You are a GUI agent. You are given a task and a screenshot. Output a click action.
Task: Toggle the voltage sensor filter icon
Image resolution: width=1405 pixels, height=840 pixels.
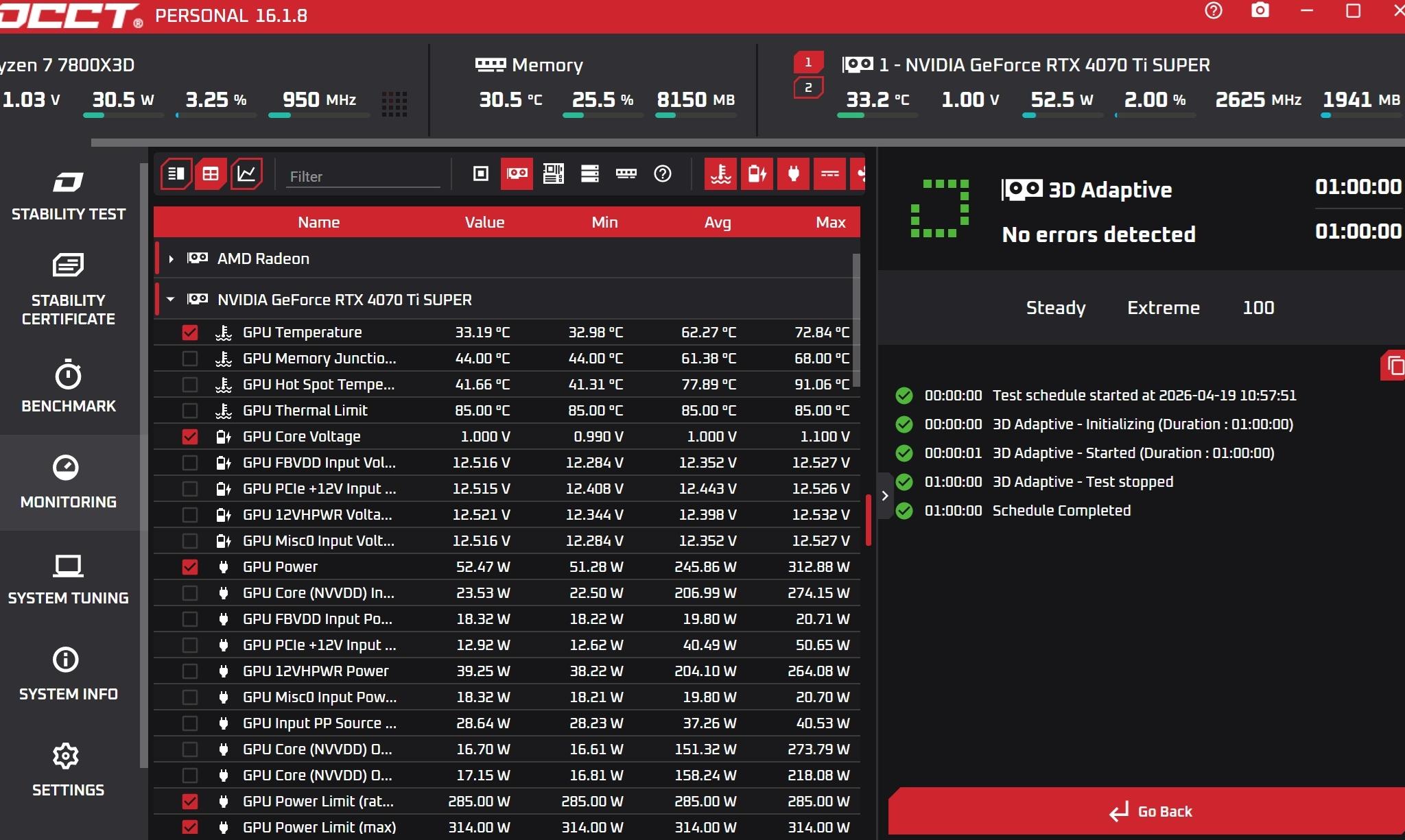pos(757,173)
